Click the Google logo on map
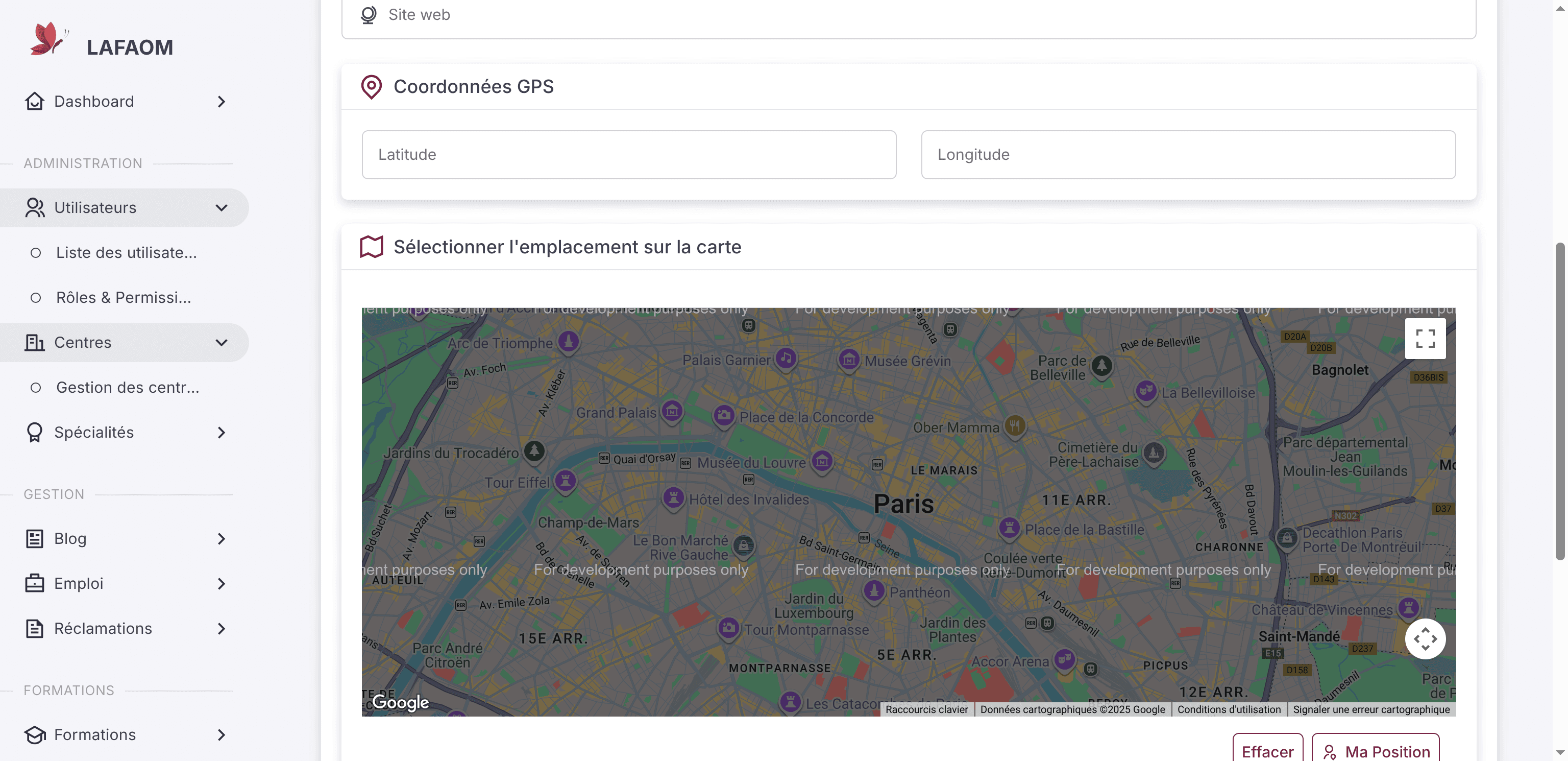 coord(401,702)
